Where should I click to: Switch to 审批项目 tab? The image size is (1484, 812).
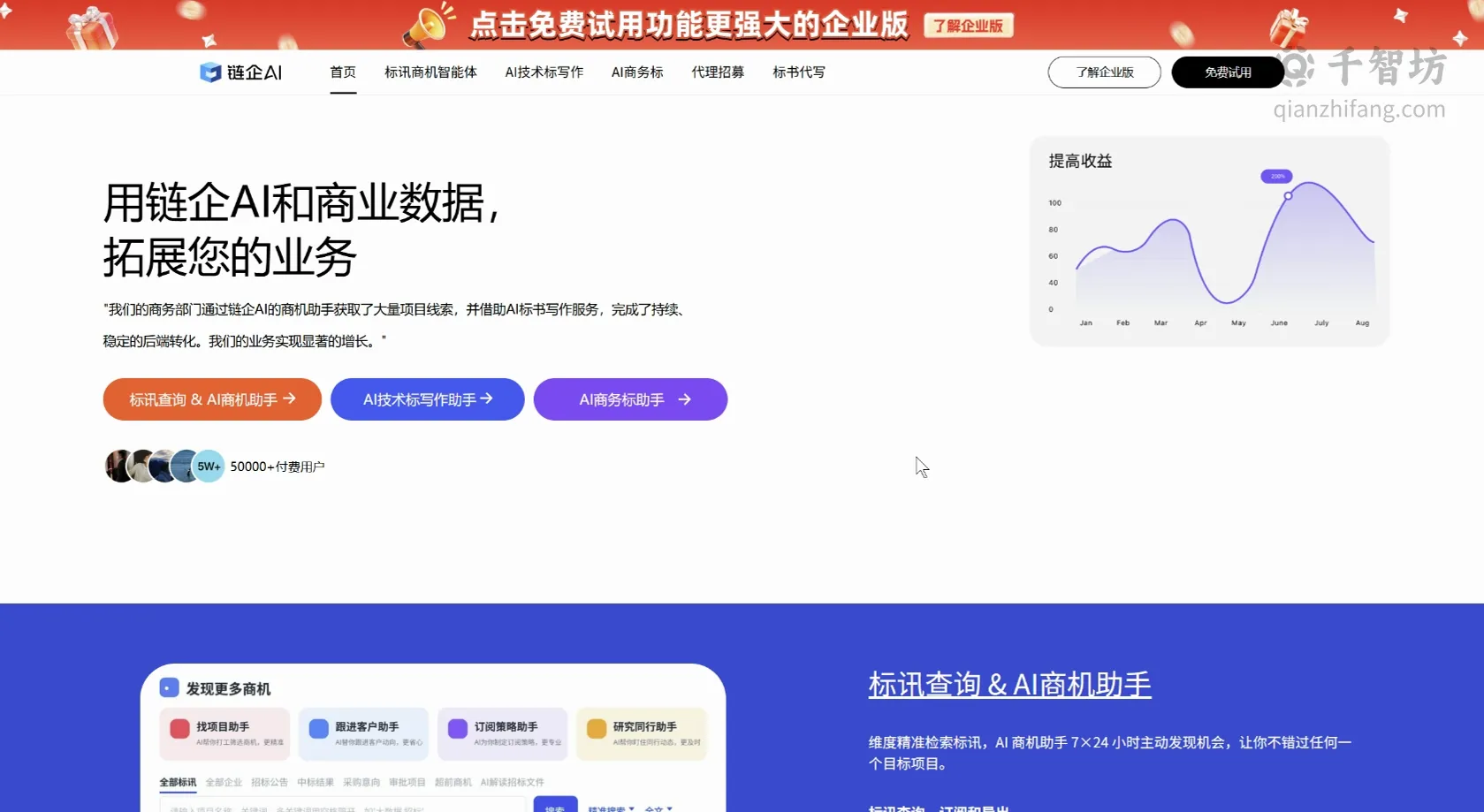point(407,782)
